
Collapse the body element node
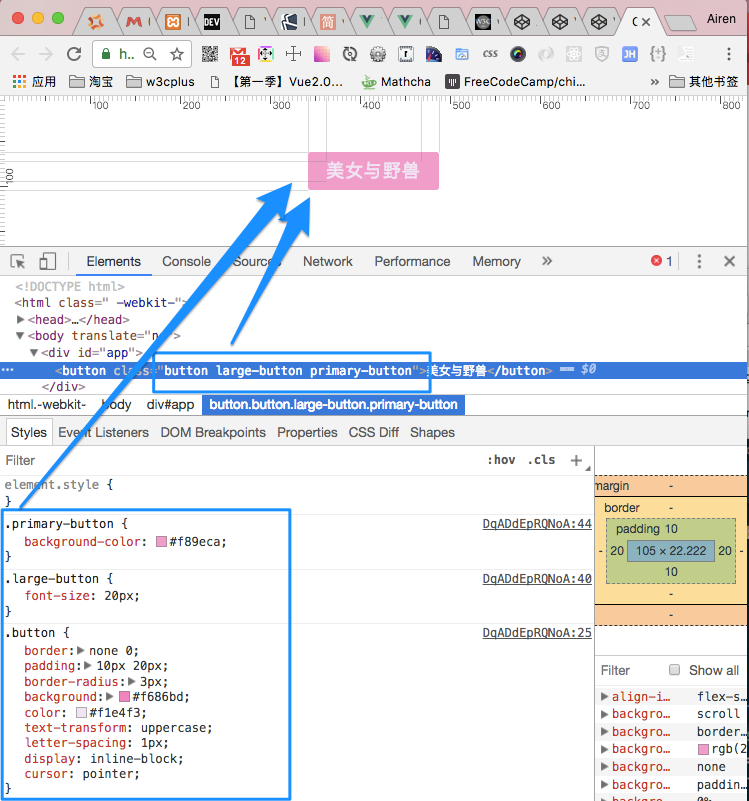tap(20, 336)
